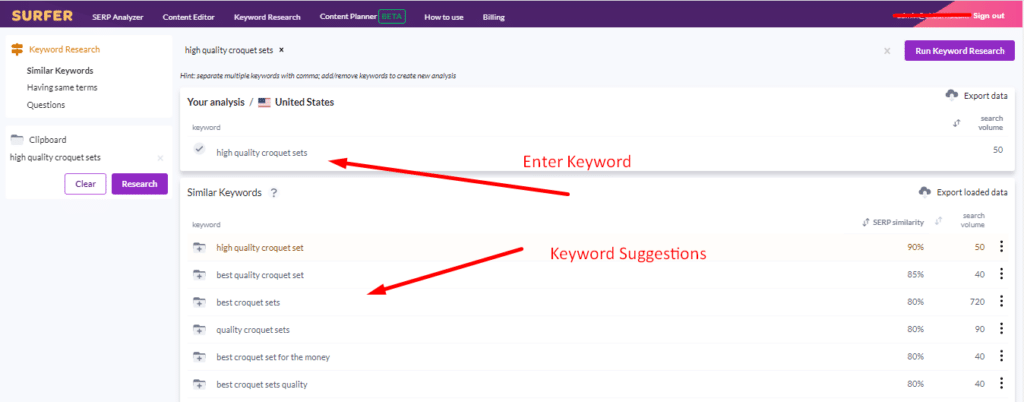Open the Similar Keywords help question mark
The width and height of the screenshot is (1024, 402).
(274, 193)
